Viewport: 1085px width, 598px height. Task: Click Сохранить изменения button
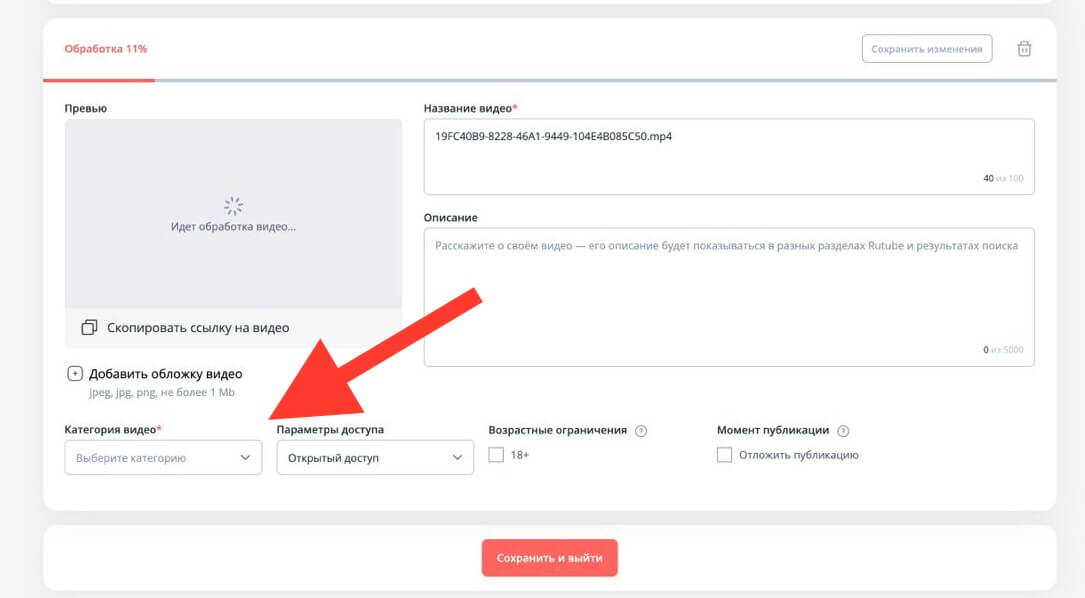(926, 49)
